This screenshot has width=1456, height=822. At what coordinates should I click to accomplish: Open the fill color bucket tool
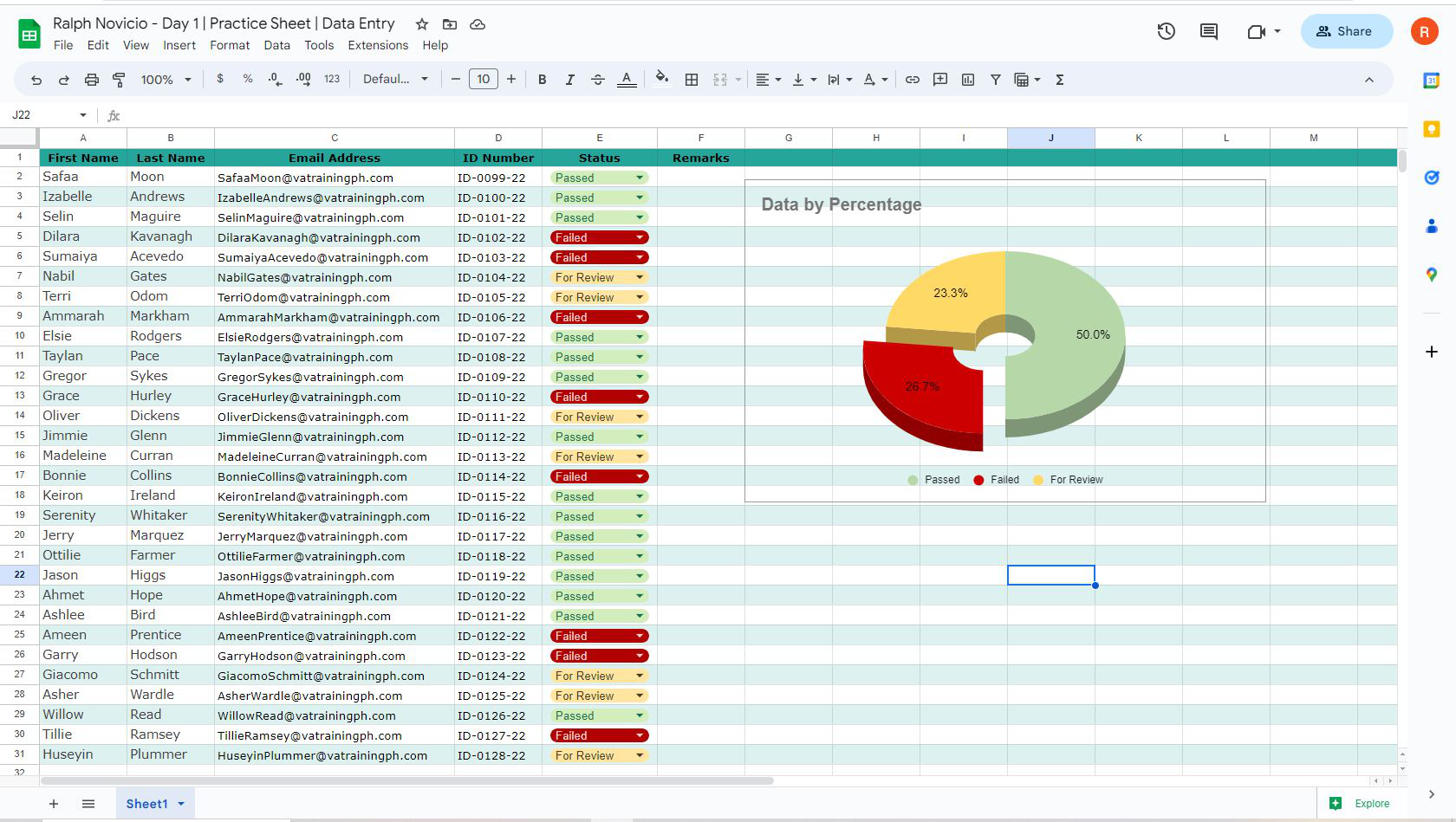662,79
